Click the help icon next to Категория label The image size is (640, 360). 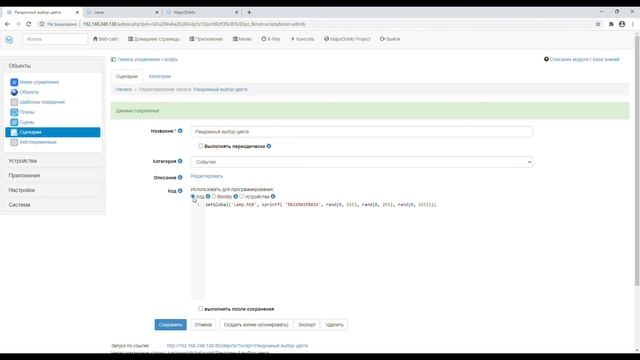[180, 161]
